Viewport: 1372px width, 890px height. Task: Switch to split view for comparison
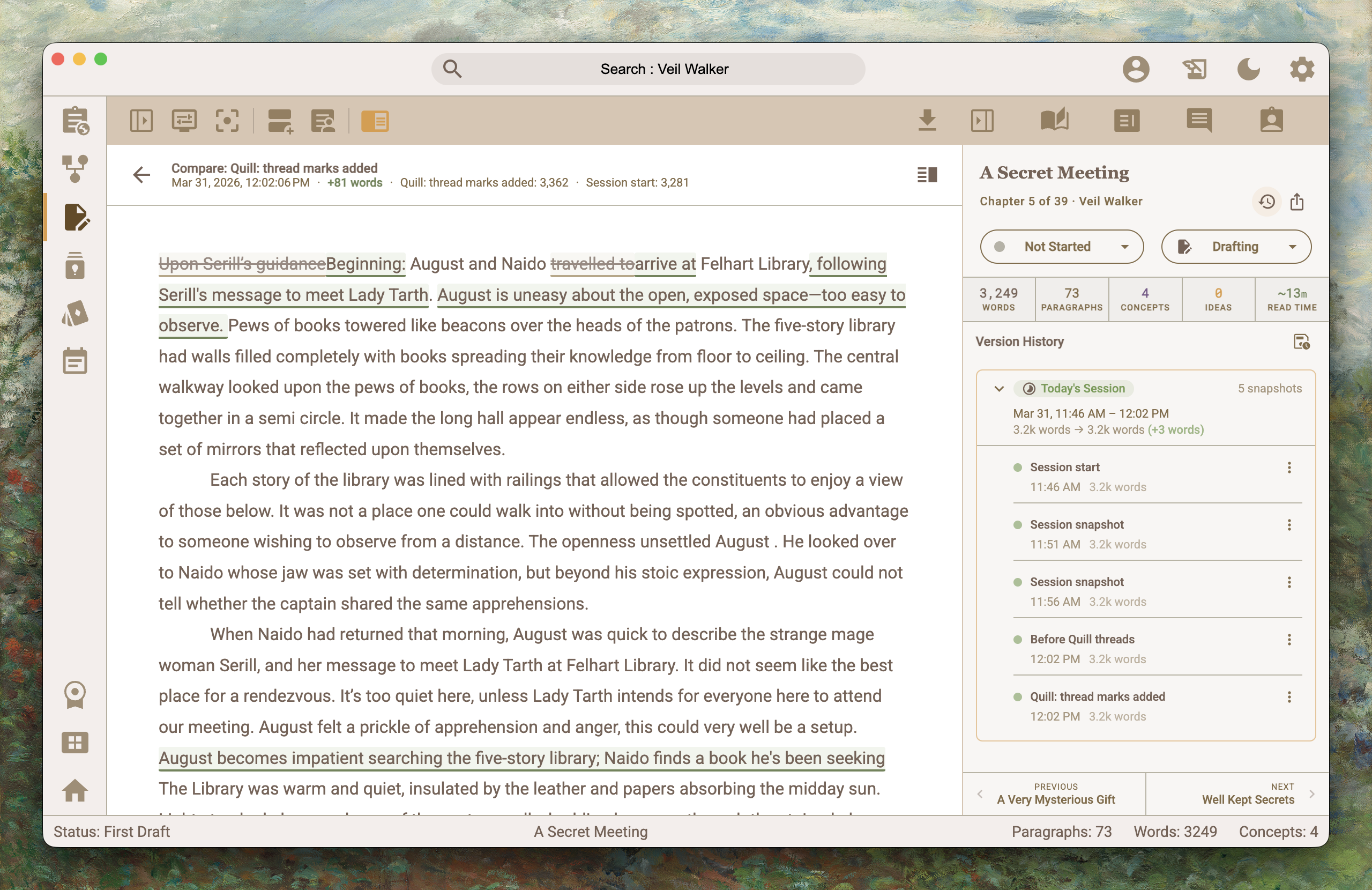coord(927,175)
